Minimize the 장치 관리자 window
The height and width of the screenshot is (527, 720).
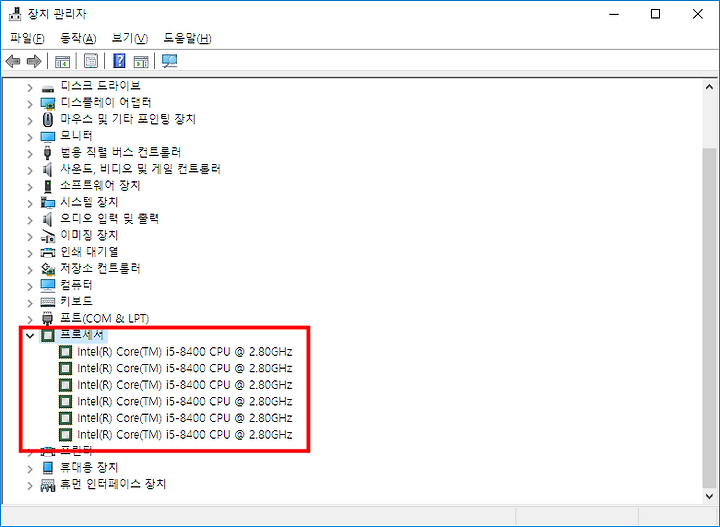click(614, 14)
